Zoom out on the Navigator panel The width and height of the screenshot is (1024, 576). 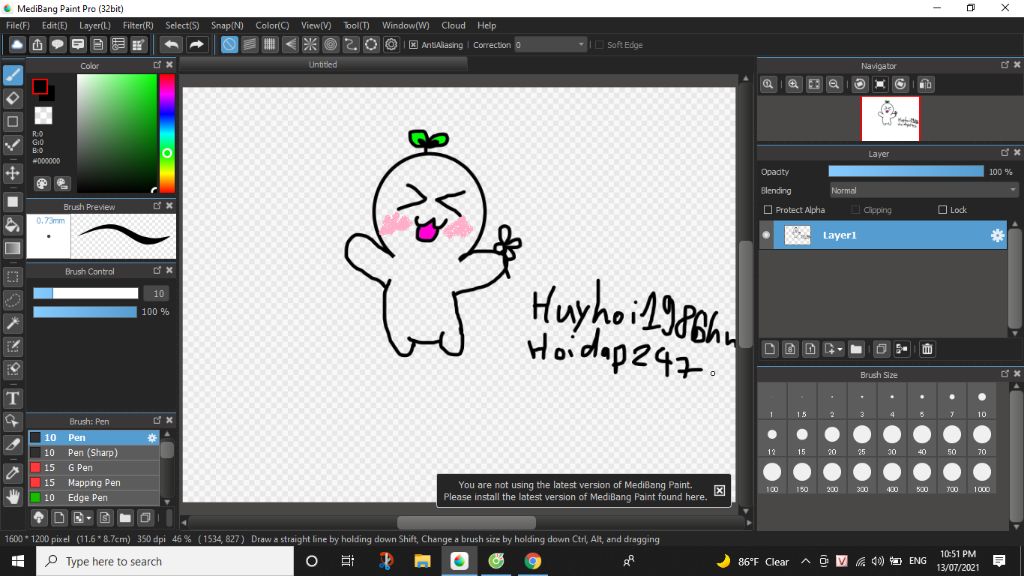834,84
